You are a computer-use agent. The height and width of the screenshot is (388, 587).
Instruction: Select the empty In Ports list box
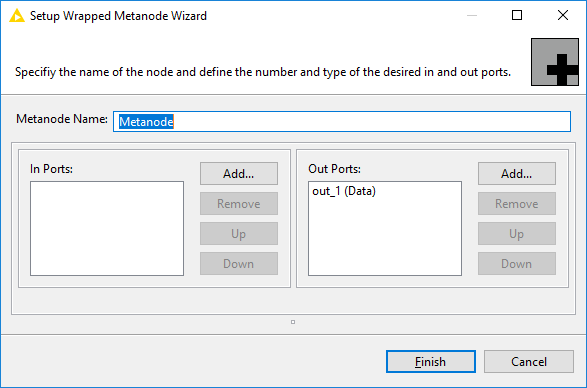pos(107,228)
